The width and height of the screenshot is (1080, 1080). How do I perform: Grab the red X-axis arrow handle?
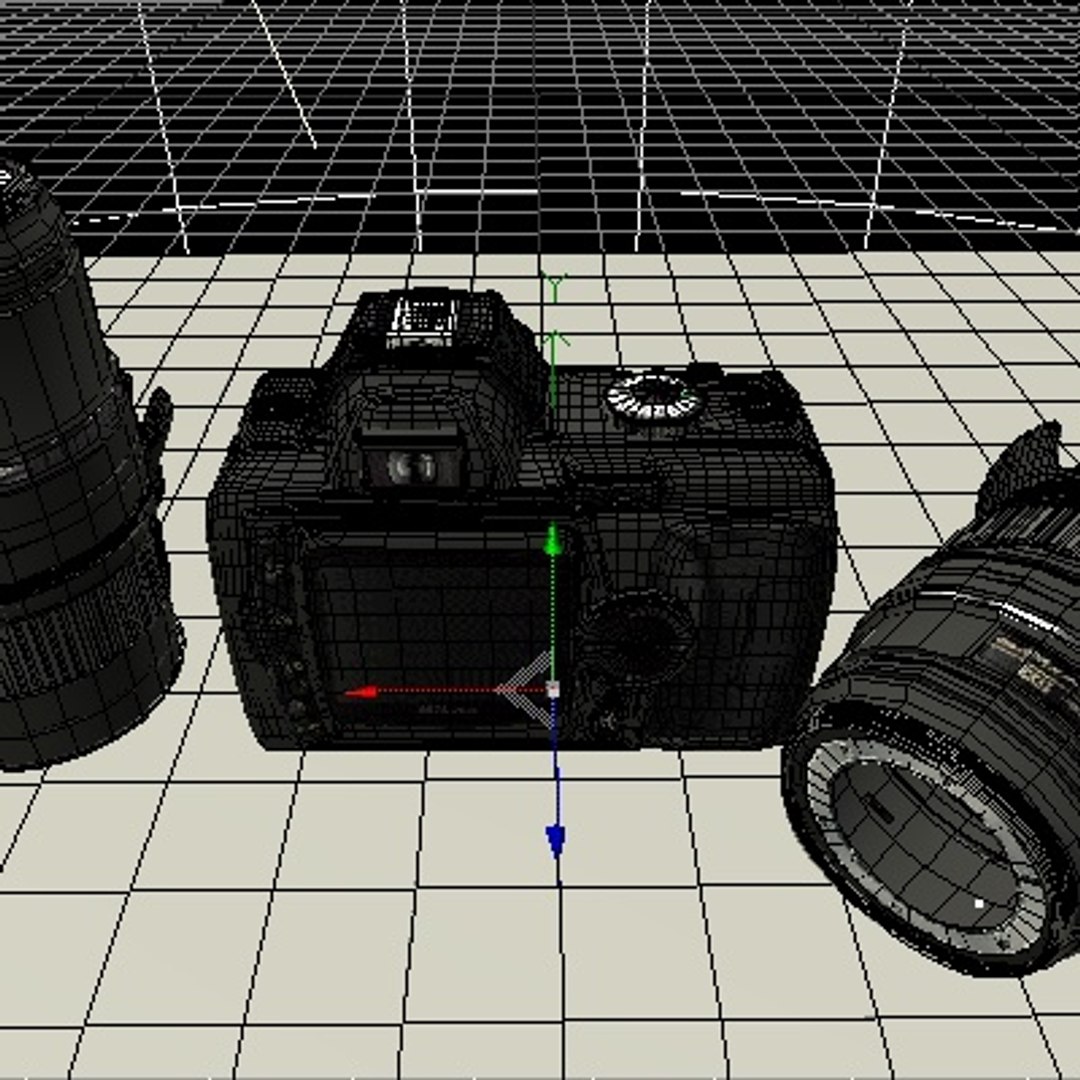pos(360,692)
